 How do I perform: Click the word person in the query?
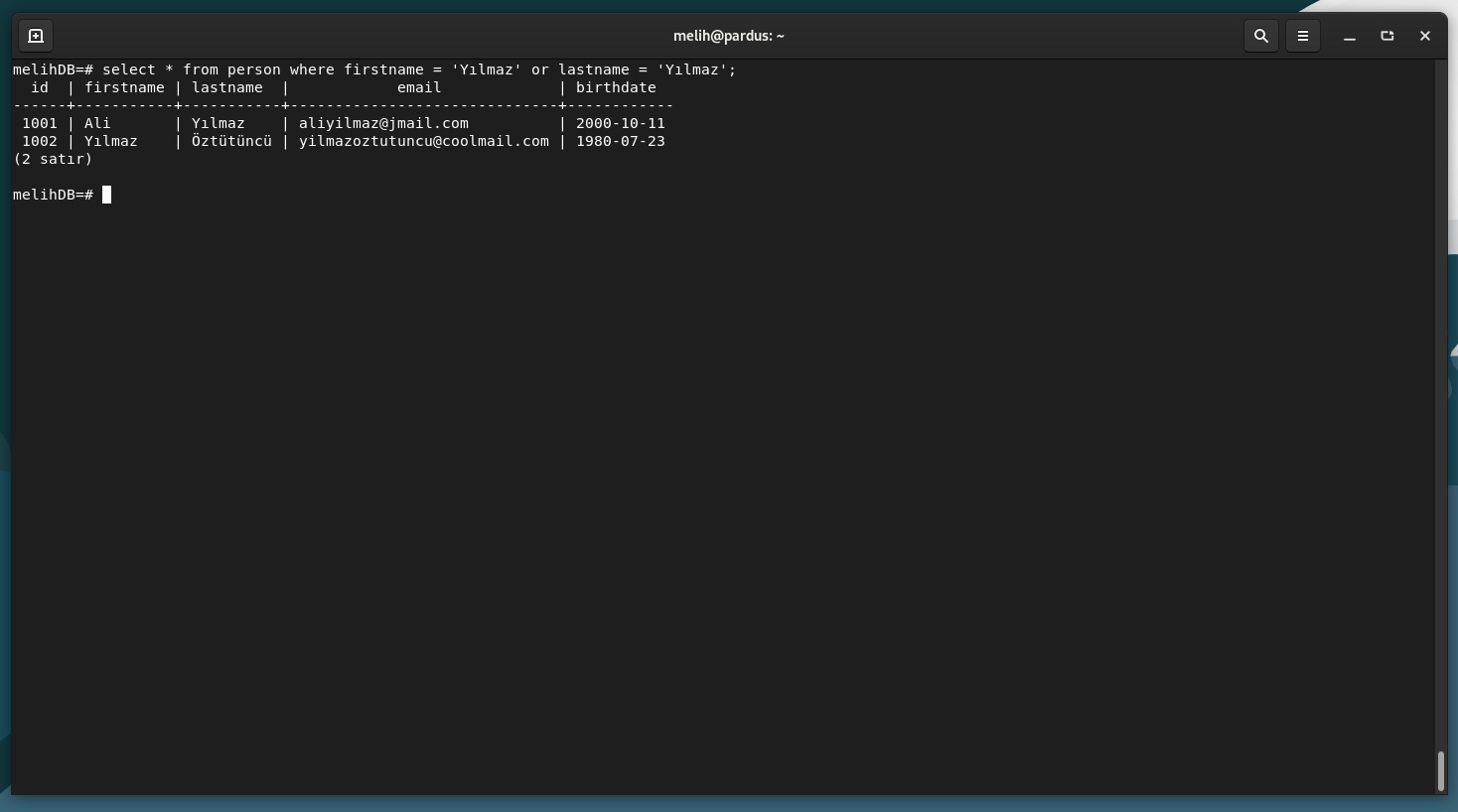pyautogui.click(x=254, y=69)
